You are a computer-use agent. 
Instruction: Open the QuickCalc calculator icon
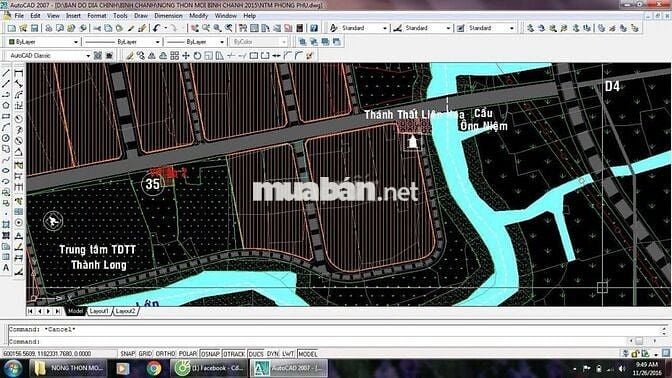point(300,28)
